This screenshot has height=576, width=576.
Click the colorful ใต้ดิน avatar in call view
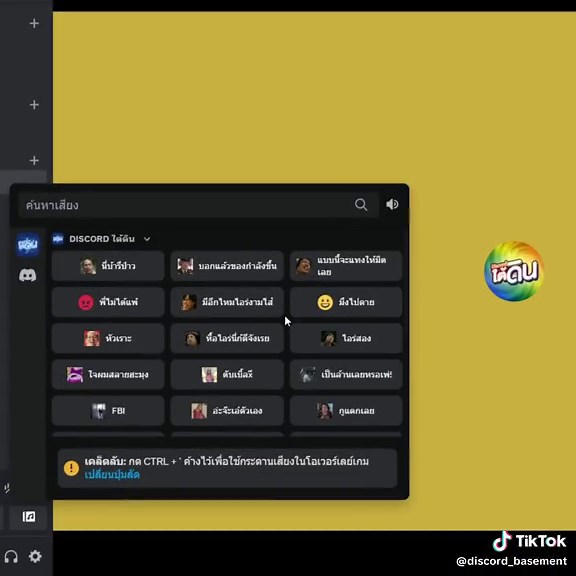(x=514, y=271)
